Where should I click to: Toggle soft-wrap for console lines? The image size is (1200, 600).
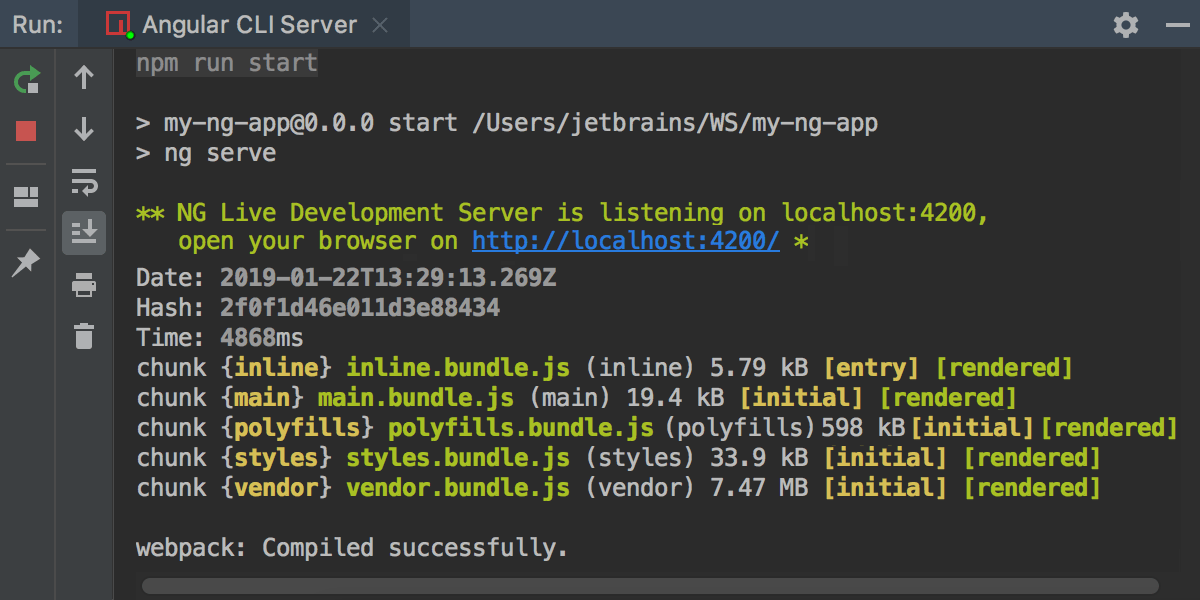click(84, 183)
